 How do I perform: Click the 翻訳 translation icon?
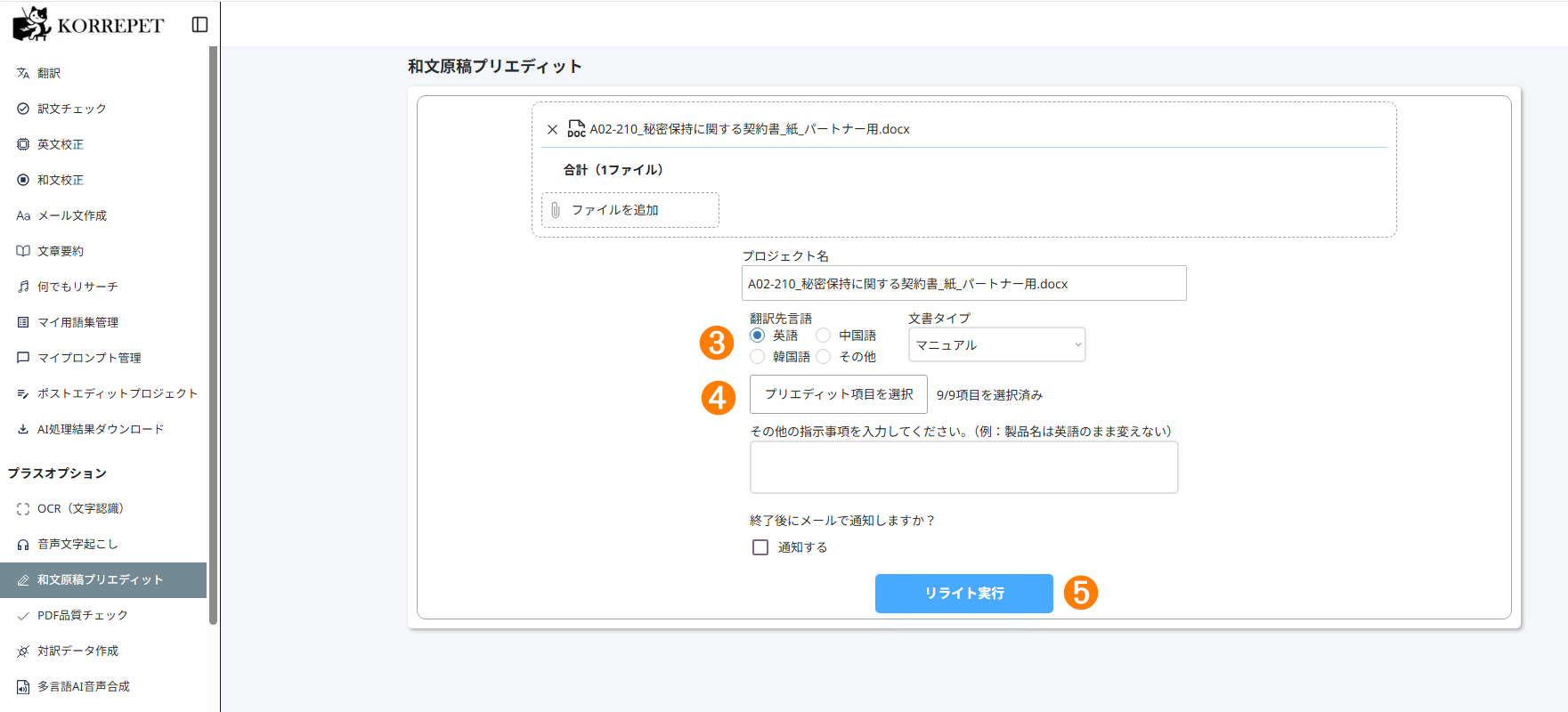(x=23, y=73)
